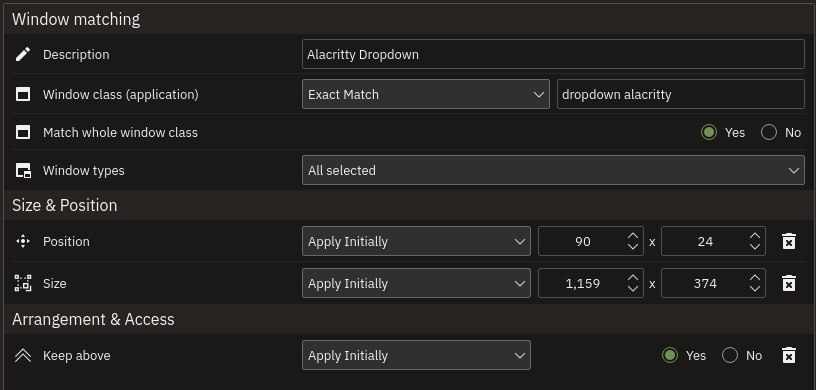Click the pencil icon beside Description
Viewport: 816px width, 390px height.
point(23,54)
